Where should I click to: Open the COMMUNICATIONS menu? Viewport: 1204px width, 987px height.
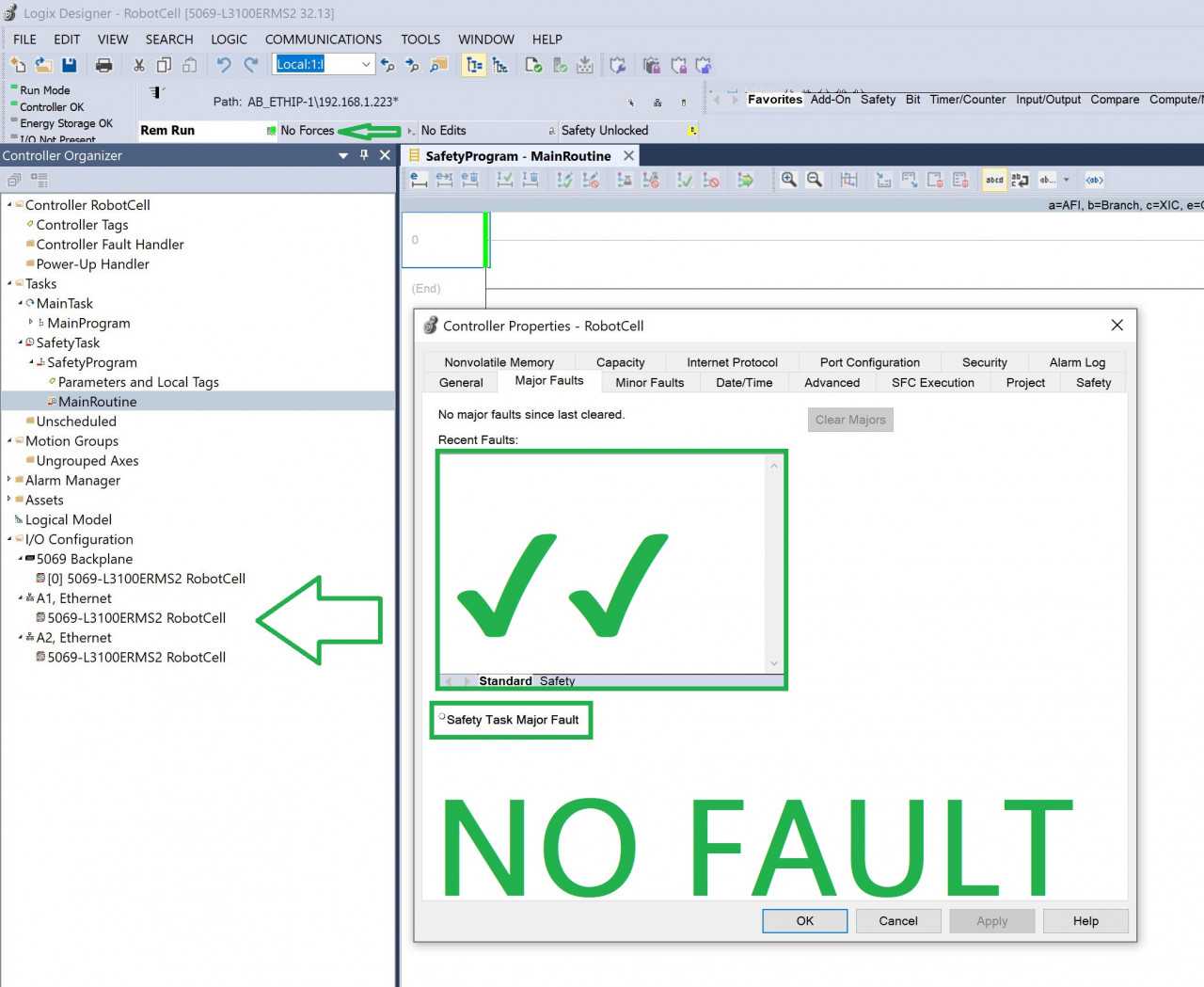point(323,40)
